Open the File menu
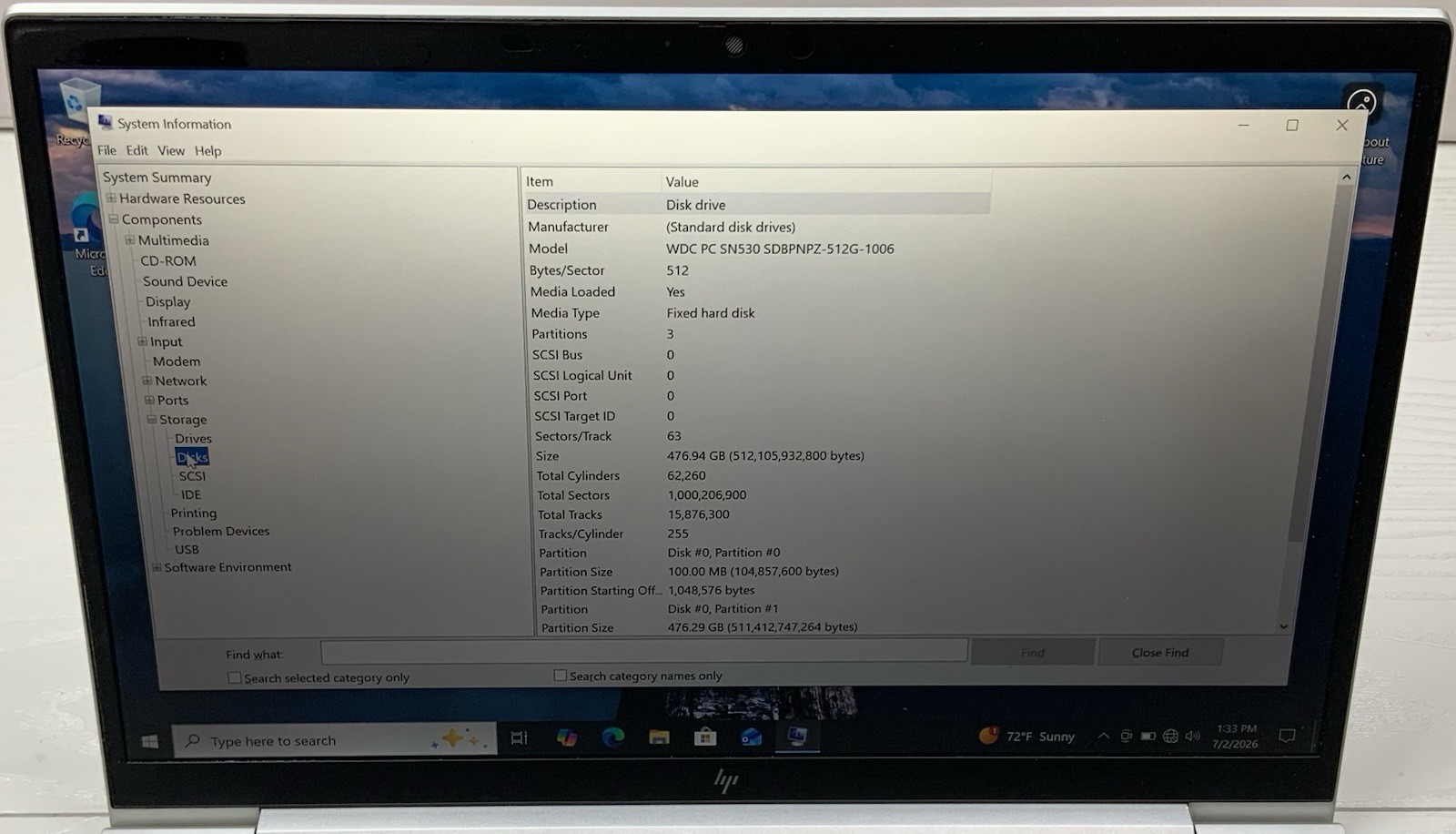1456x834 pixels. (x=106, y=150)
